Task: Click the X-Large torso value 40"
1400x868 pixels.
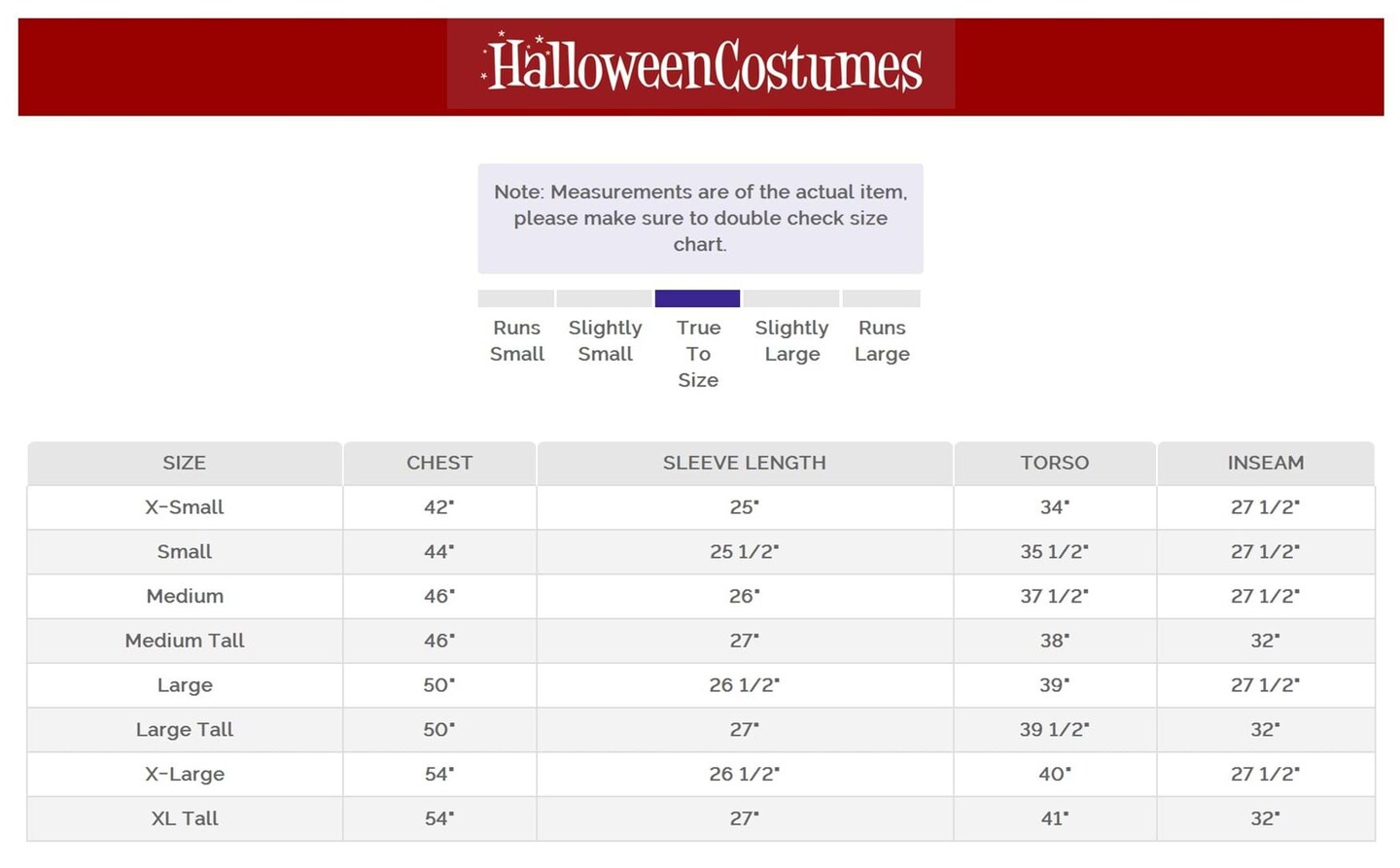Action: (x=1054, y=775)
